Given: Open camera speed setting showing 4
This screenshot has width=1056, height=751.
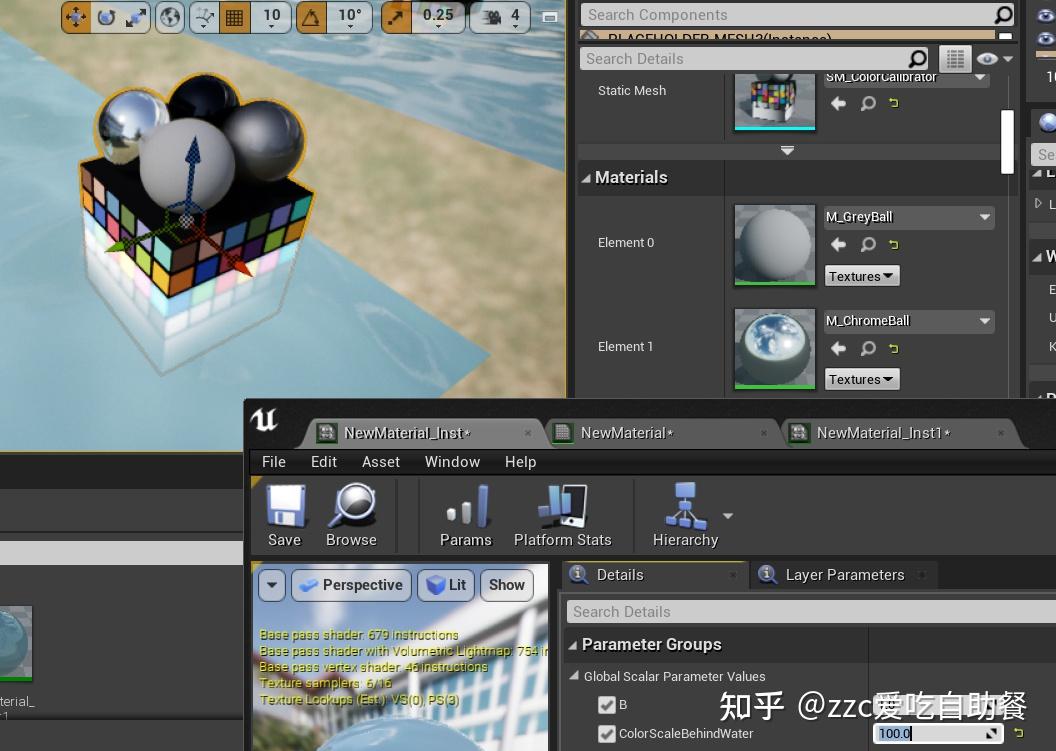Looking at the screenshot, I should click(502, 17).
